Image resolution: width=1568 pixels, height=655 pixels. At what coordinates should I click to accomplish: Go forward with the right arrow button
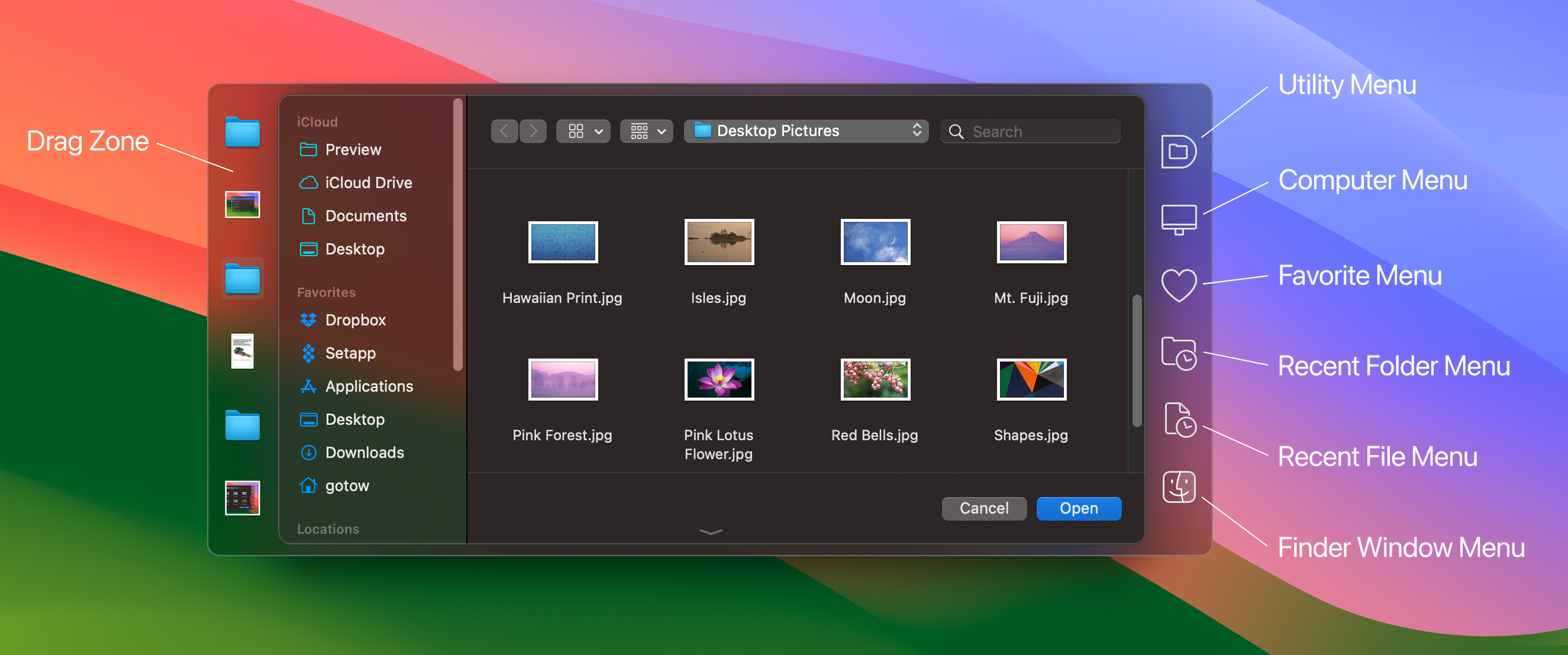click(x=533, y=131)
